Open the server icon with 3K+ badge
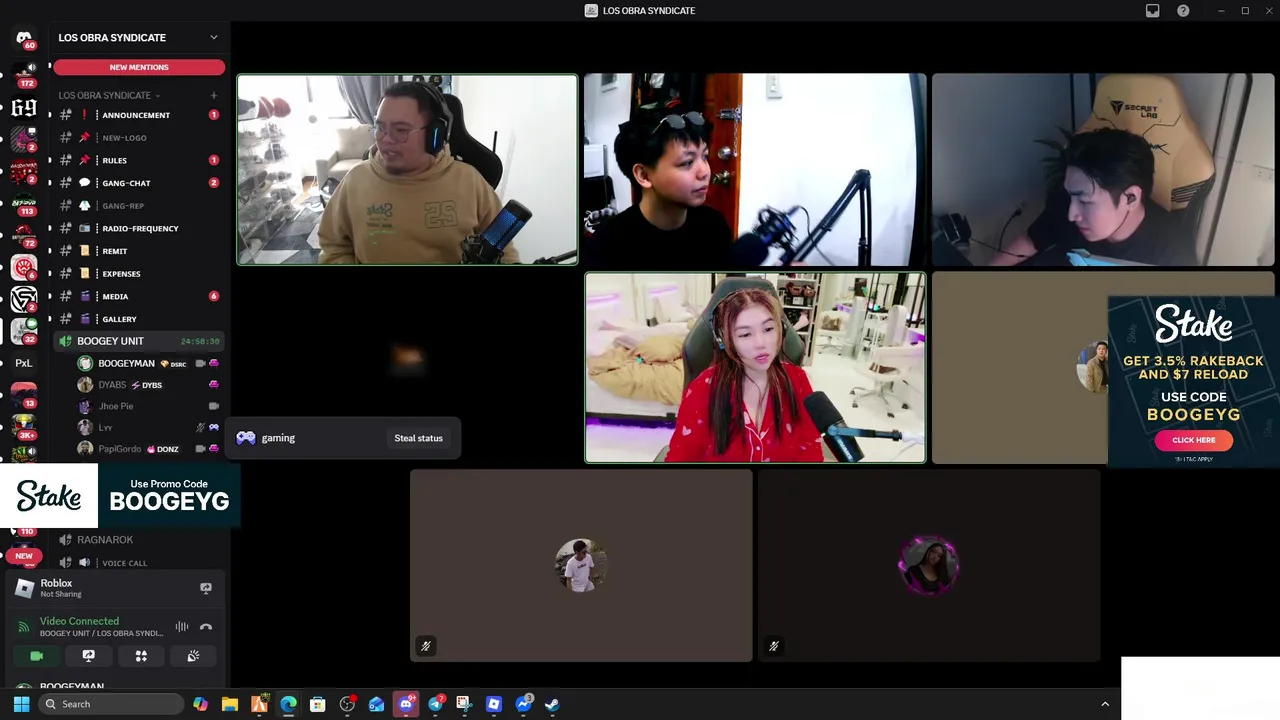The width and height of the screenshot is (1280, 720). [x=24, y=427]
